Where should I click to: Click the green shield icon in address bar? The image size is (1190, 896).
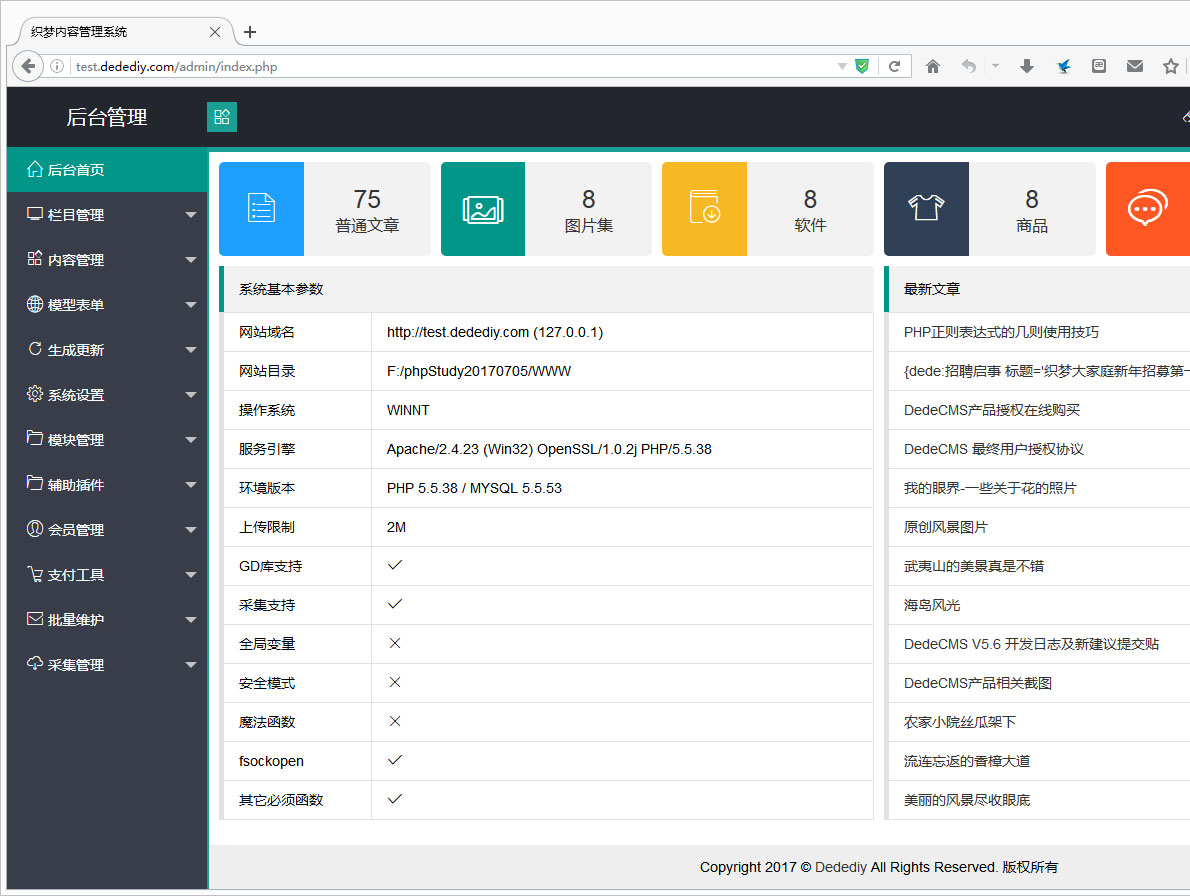click(x=861, y=66)
